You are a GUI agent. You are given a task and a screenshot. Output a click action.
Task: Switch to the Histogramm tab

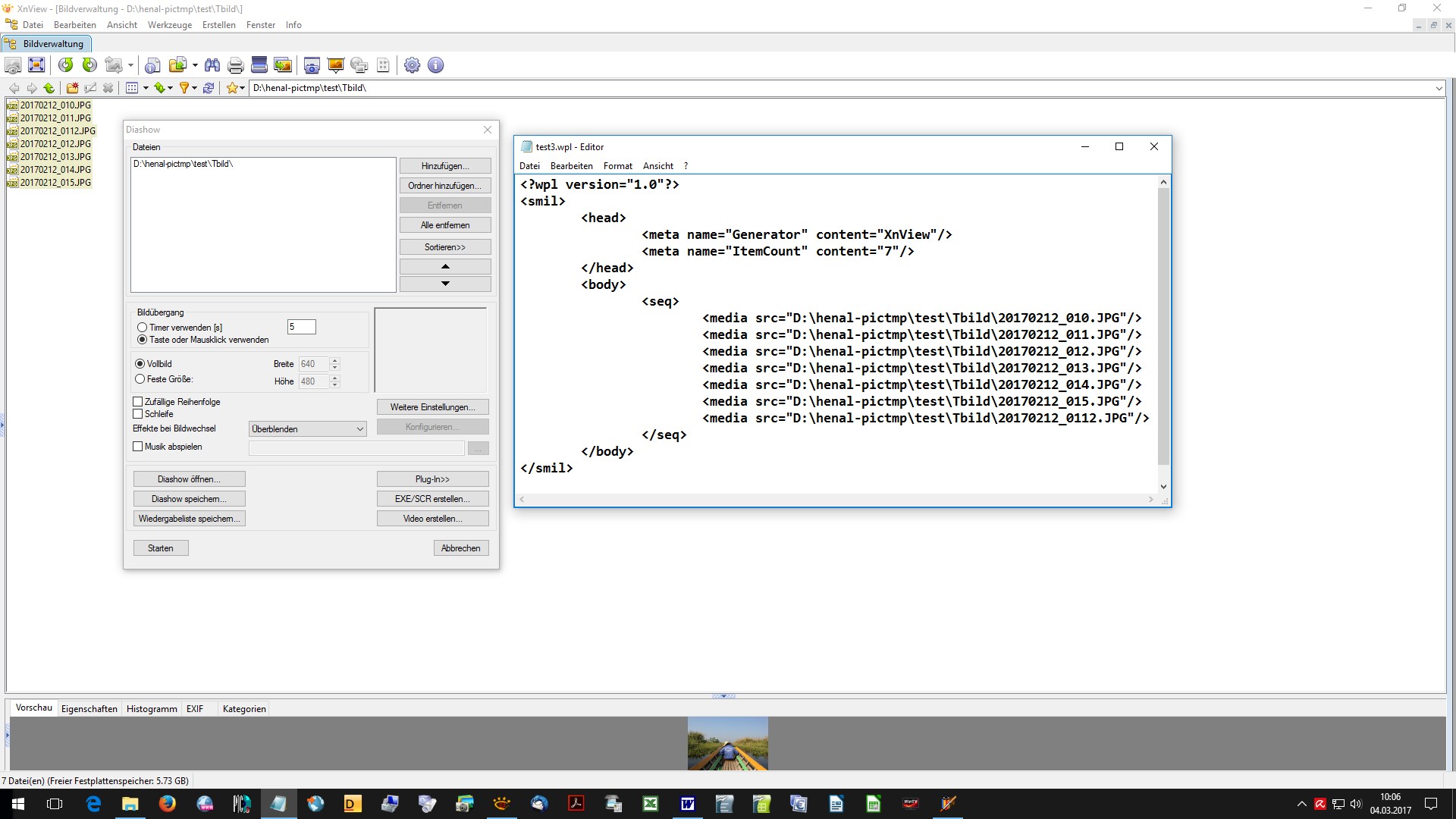(x=152, y=709)
